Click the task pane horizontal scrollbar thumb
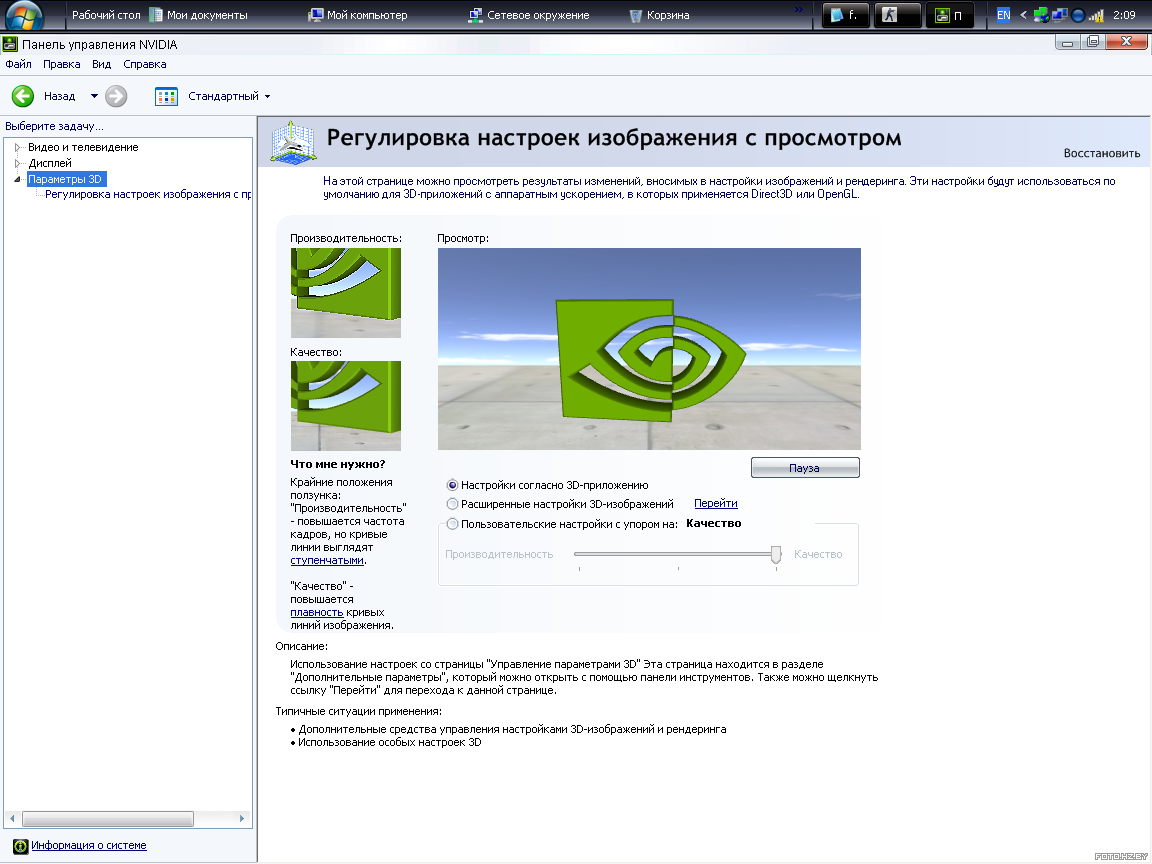This screenshot has width=1152, height=864. pyautogui.click(x=108, y=818)
